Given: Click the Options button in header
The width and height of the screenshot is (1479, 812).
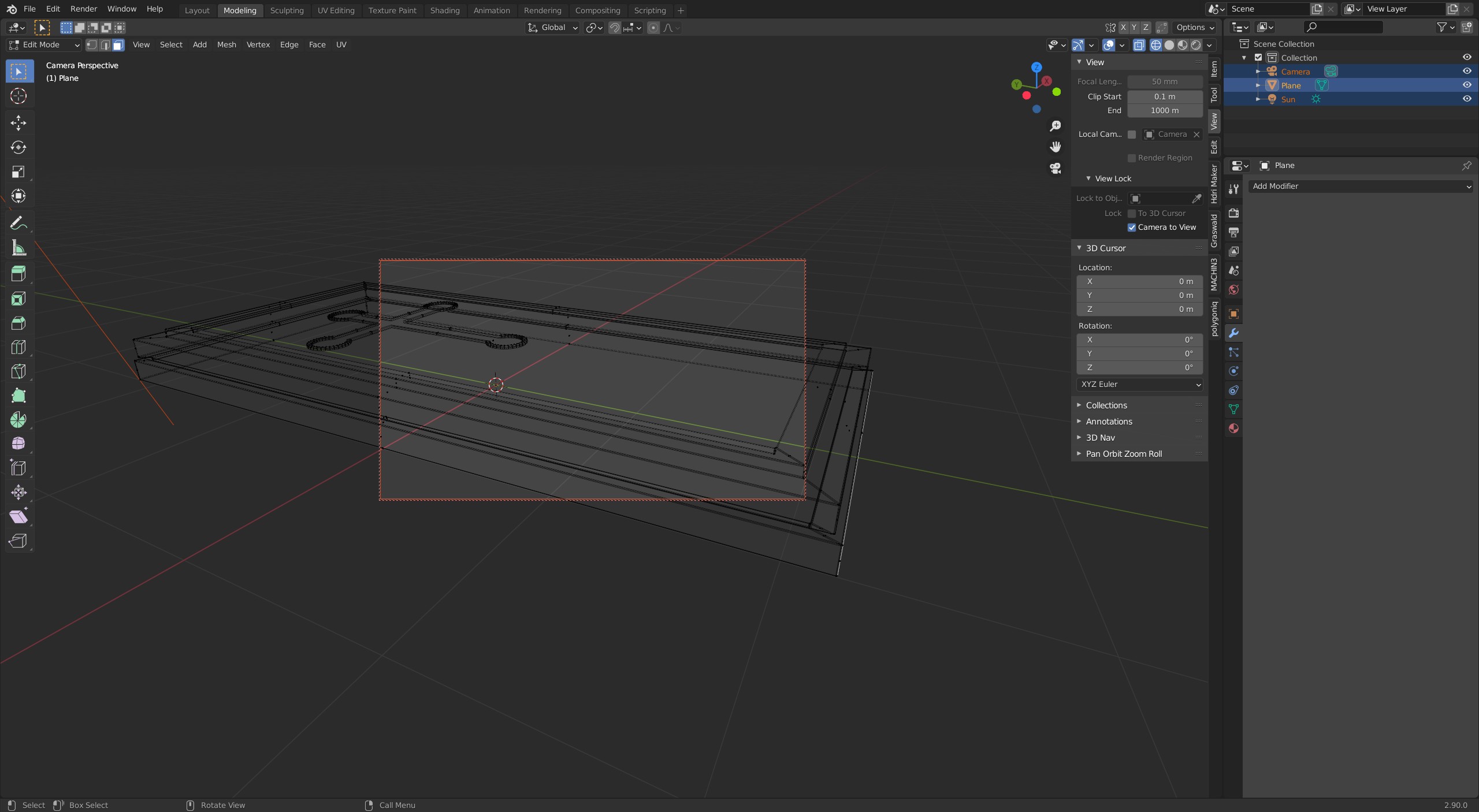Looking at the screenshot, I should tap(1195, 28).
